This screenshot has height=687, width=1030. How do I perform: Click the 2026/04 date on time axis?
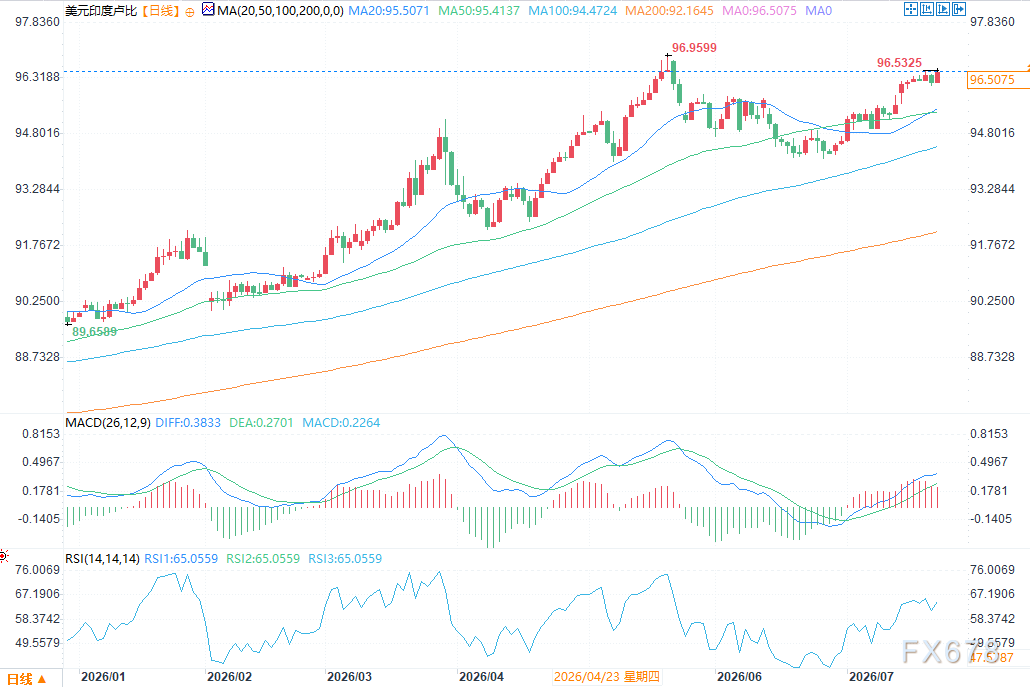(x=481, y=676)
